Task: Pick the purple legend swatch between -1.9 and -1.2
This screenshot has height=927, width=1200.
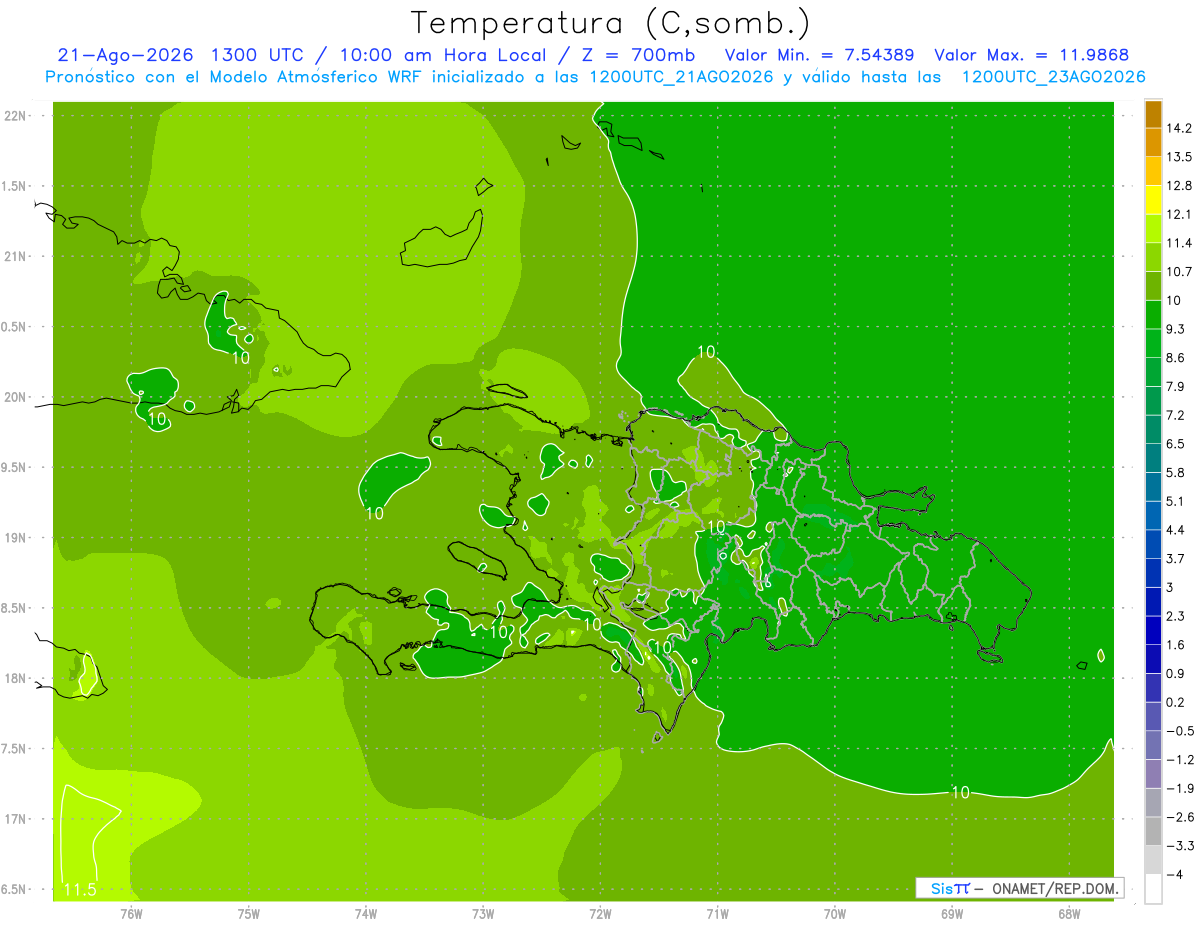Action: coord(1153,774)
